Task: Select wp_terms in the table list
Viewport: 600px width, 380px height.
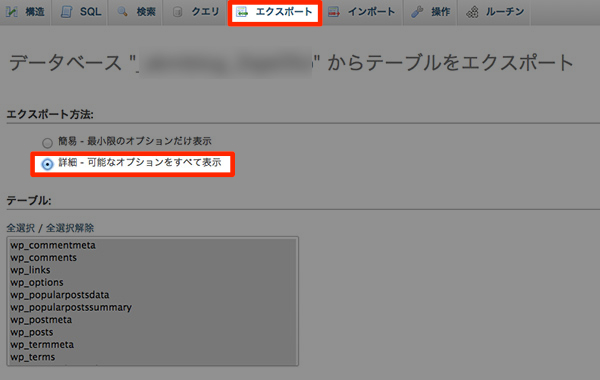Action: pos(152,357)
